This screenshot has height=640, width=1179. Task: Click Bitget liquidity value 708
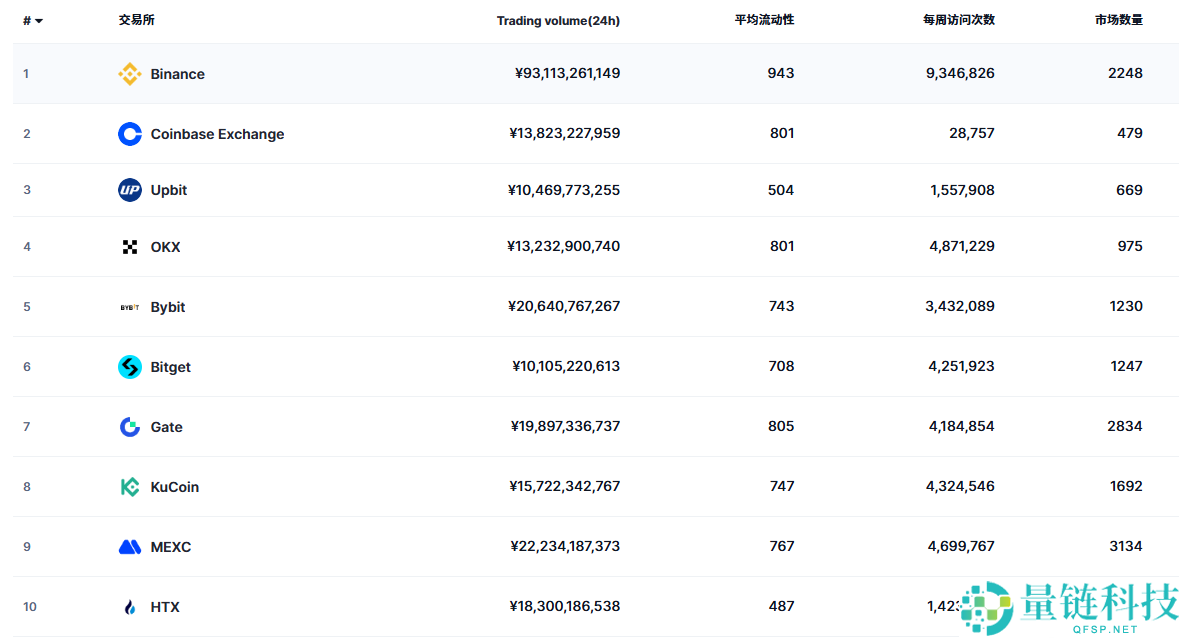[781, 366]
